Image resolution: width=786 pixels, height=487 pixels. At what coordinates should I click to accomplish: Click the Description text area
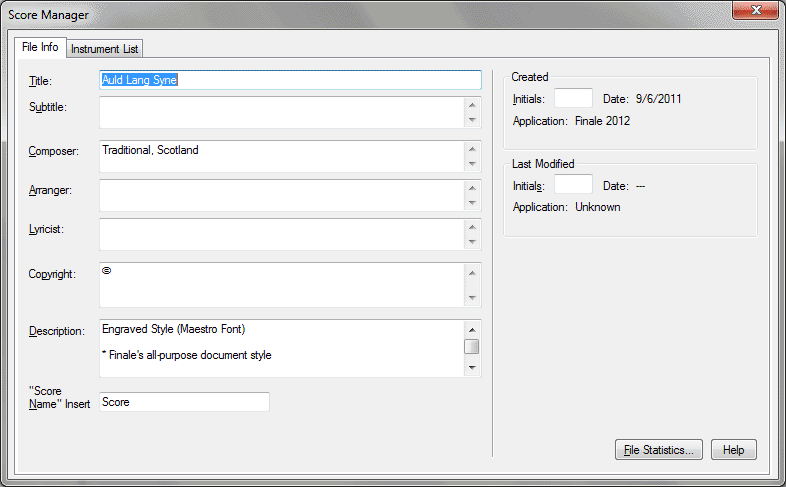tap(280, 348)
